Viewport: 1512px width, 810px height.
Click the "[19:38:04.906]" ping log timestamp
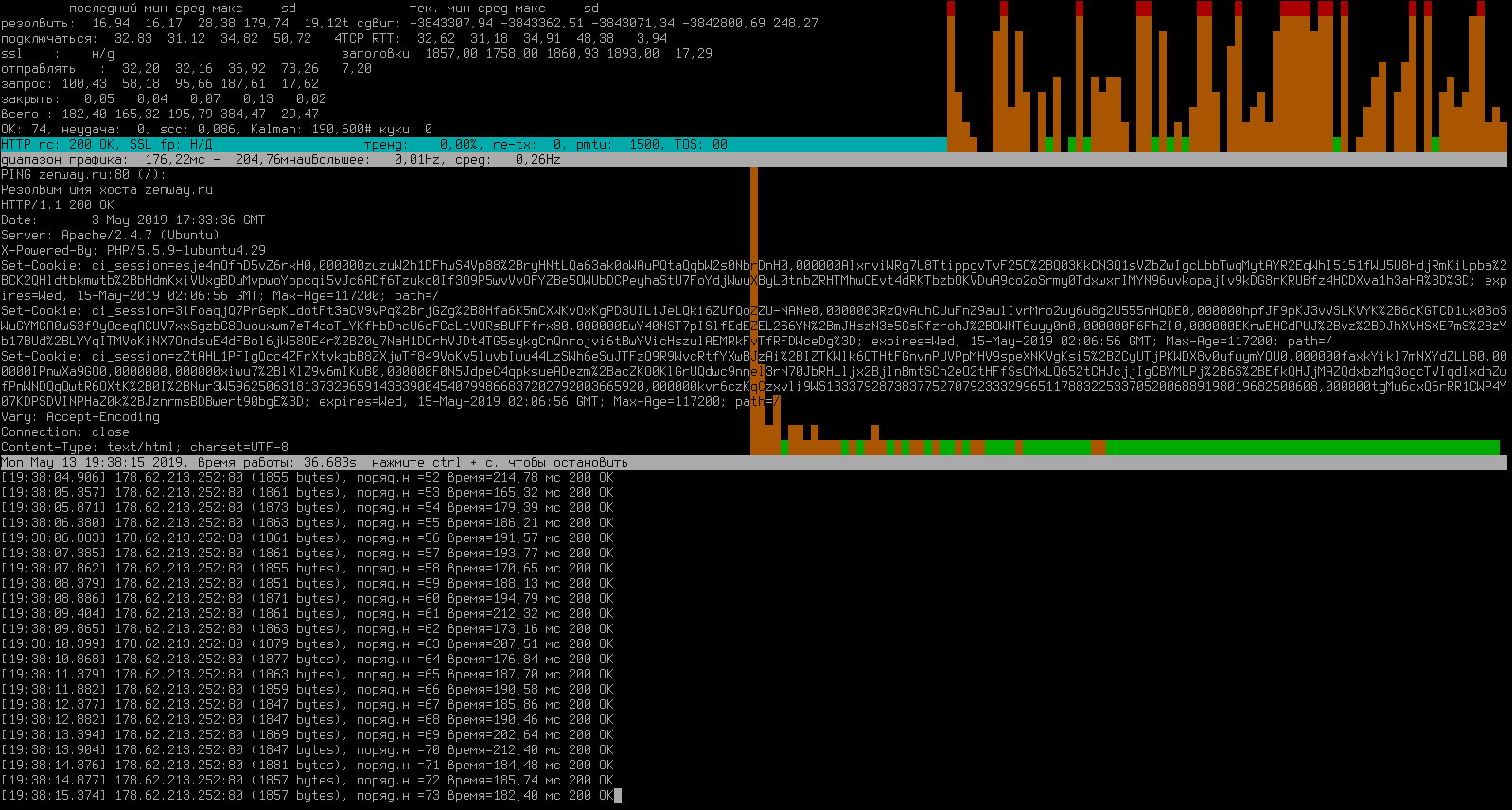[x=54, y=477]
